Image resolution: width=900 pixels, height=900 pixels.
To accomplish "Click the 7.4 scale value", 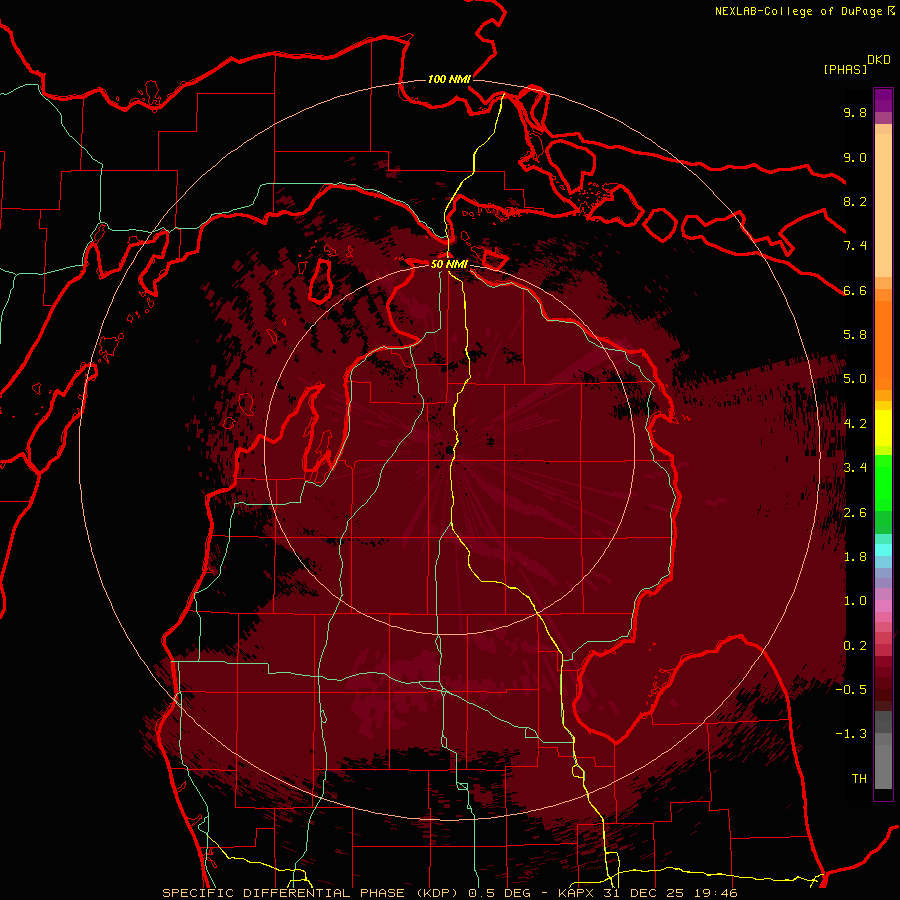I will click(855, 246).
